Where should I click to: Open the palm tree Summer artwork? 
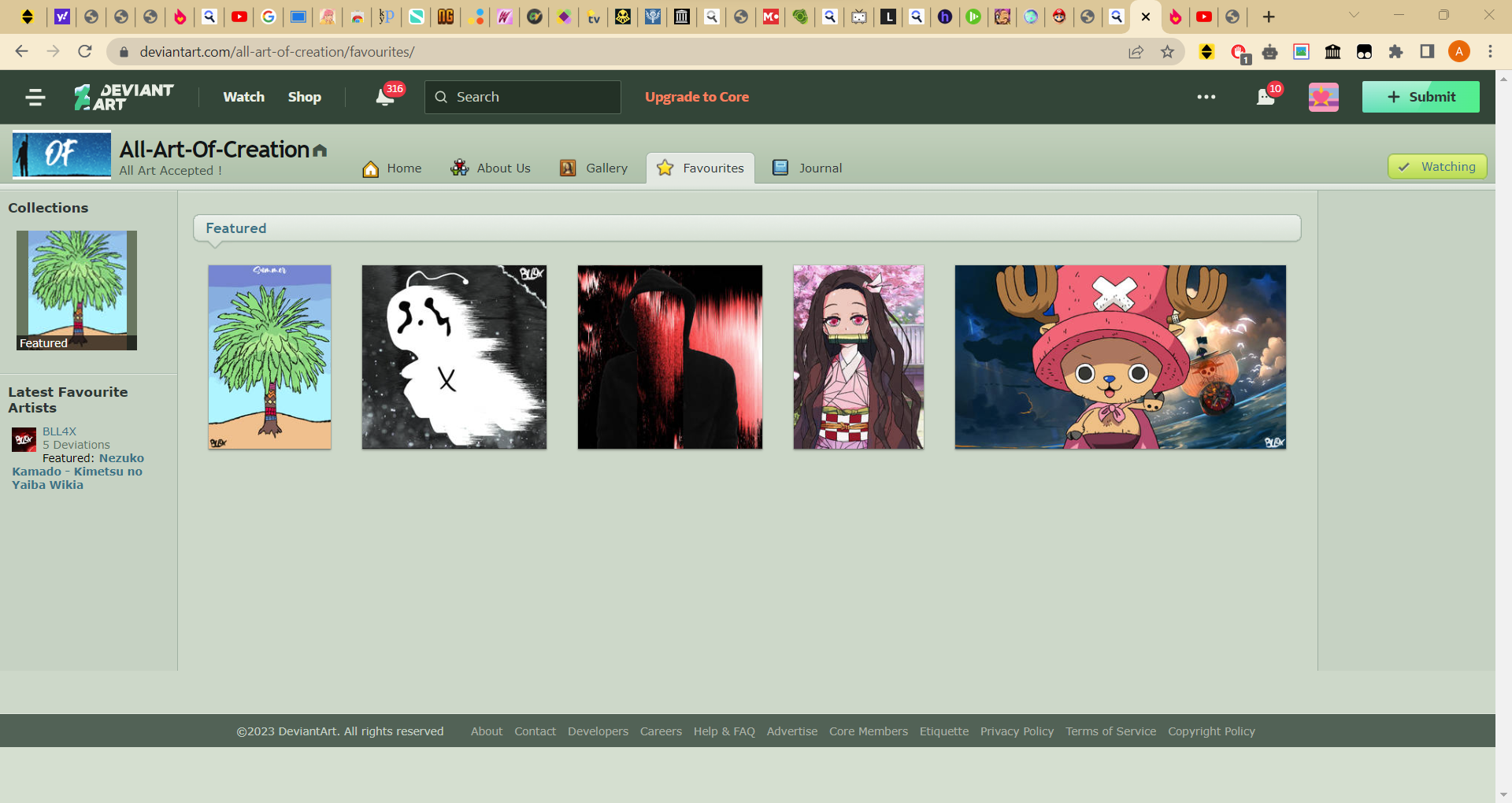point(269,357)
